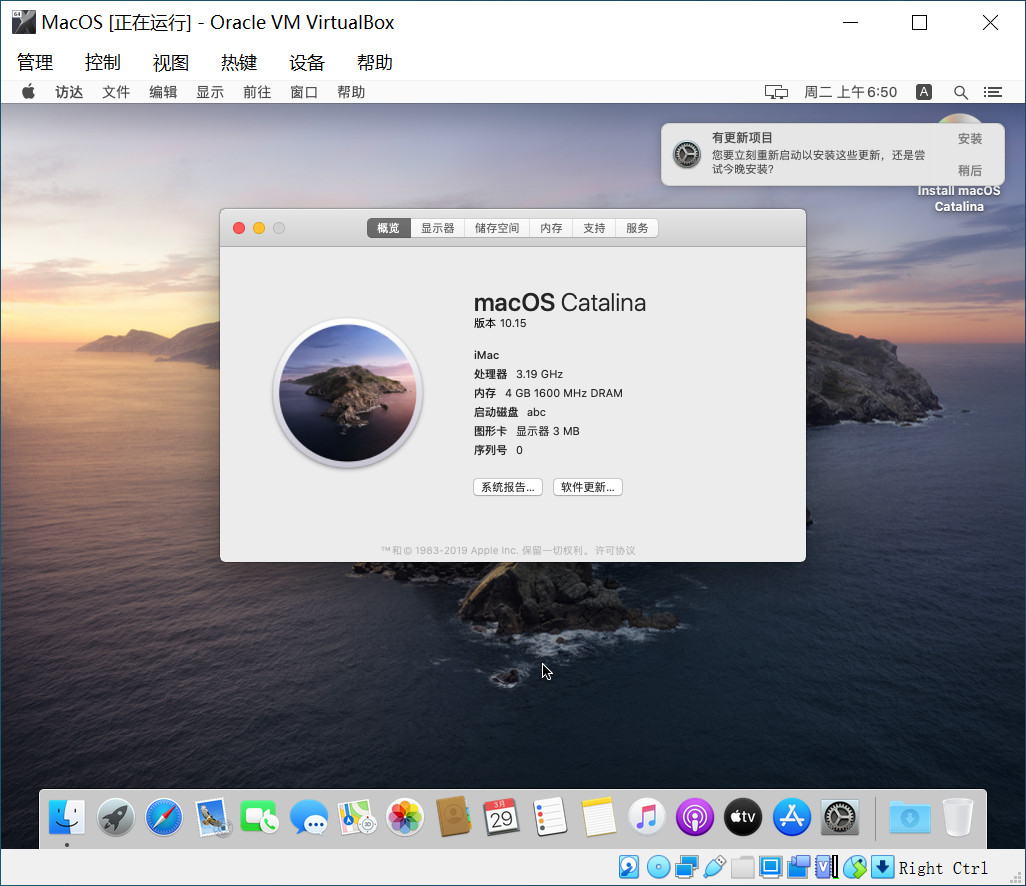
Task: Open VirtualBox 视图 menu
Action: tap(171, 62)
